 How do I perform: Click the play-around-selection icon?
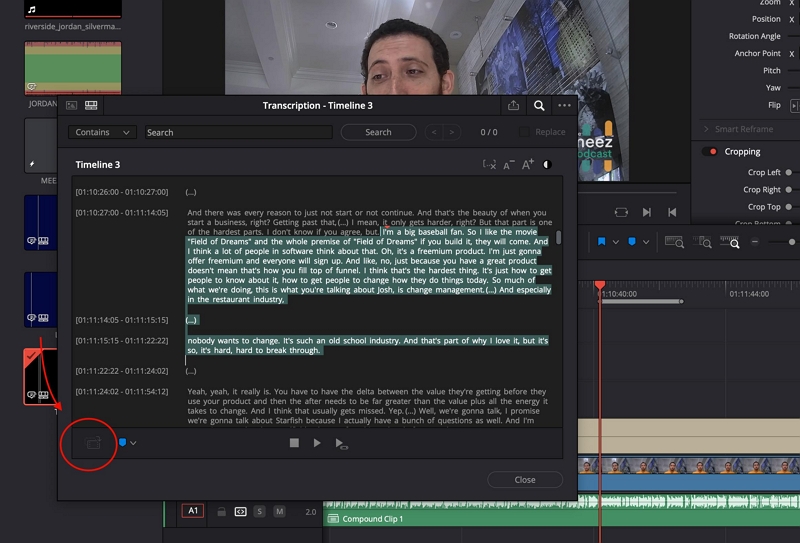point(341,443)
